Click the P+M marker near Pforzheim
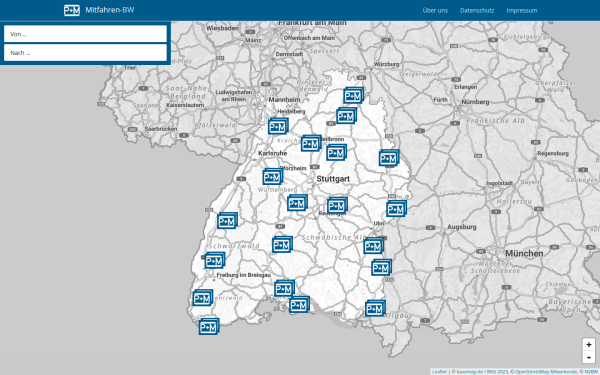The image size is (600, 375). click(x=273, y=177)
